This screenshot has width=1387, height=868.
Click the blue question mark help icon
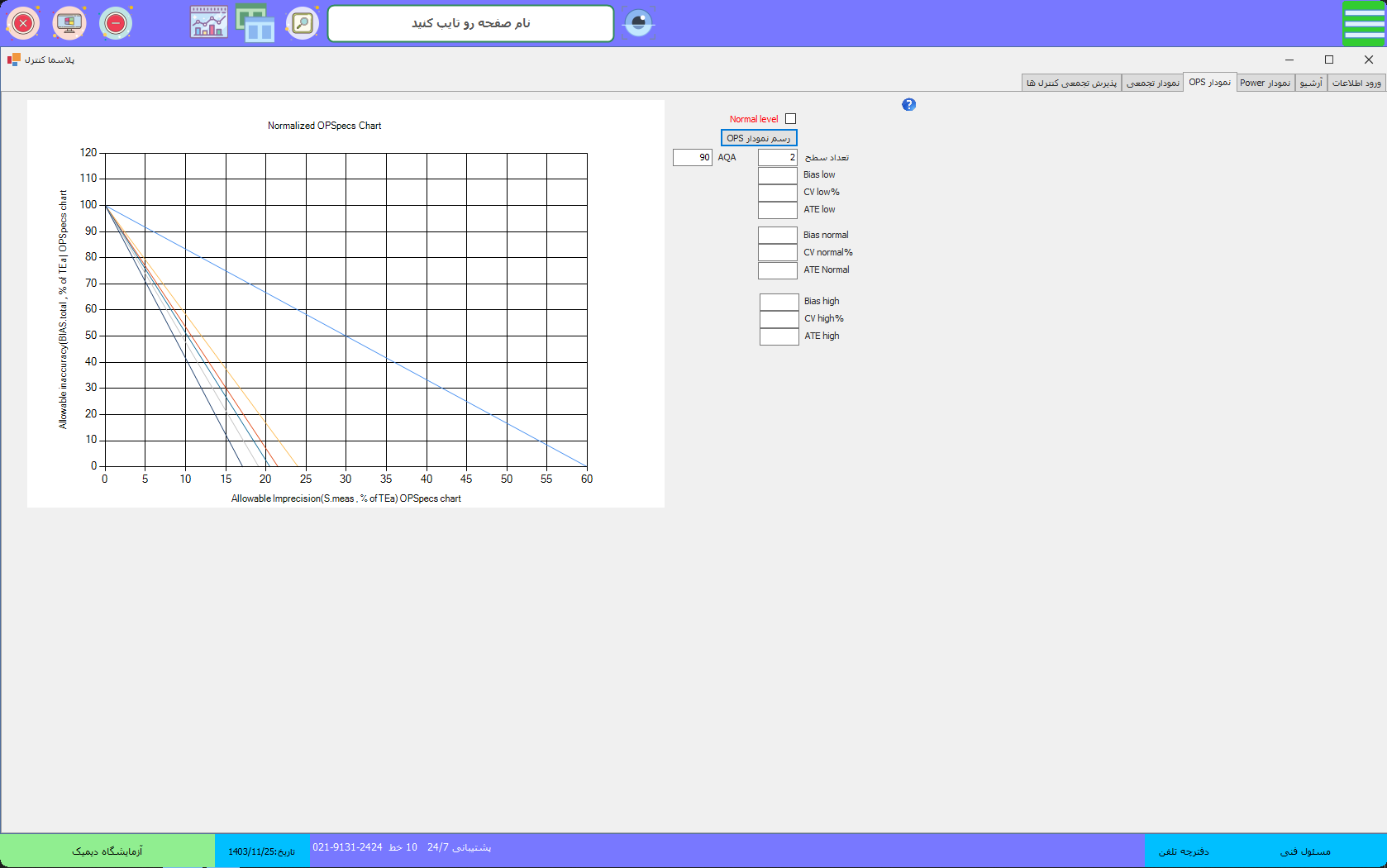coord(908,104)
